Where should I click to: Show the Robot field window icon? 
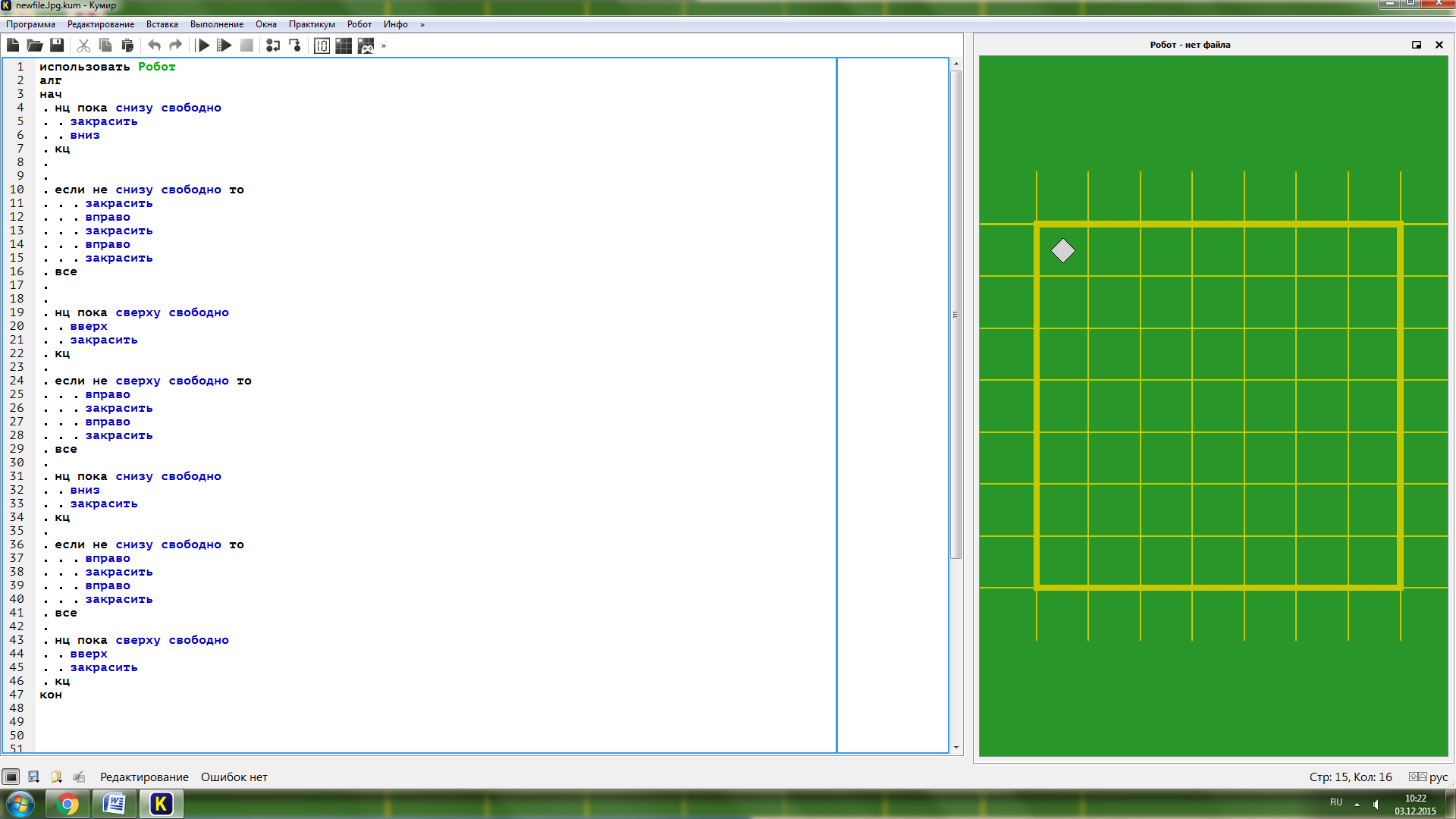click(x=344, y=45)
